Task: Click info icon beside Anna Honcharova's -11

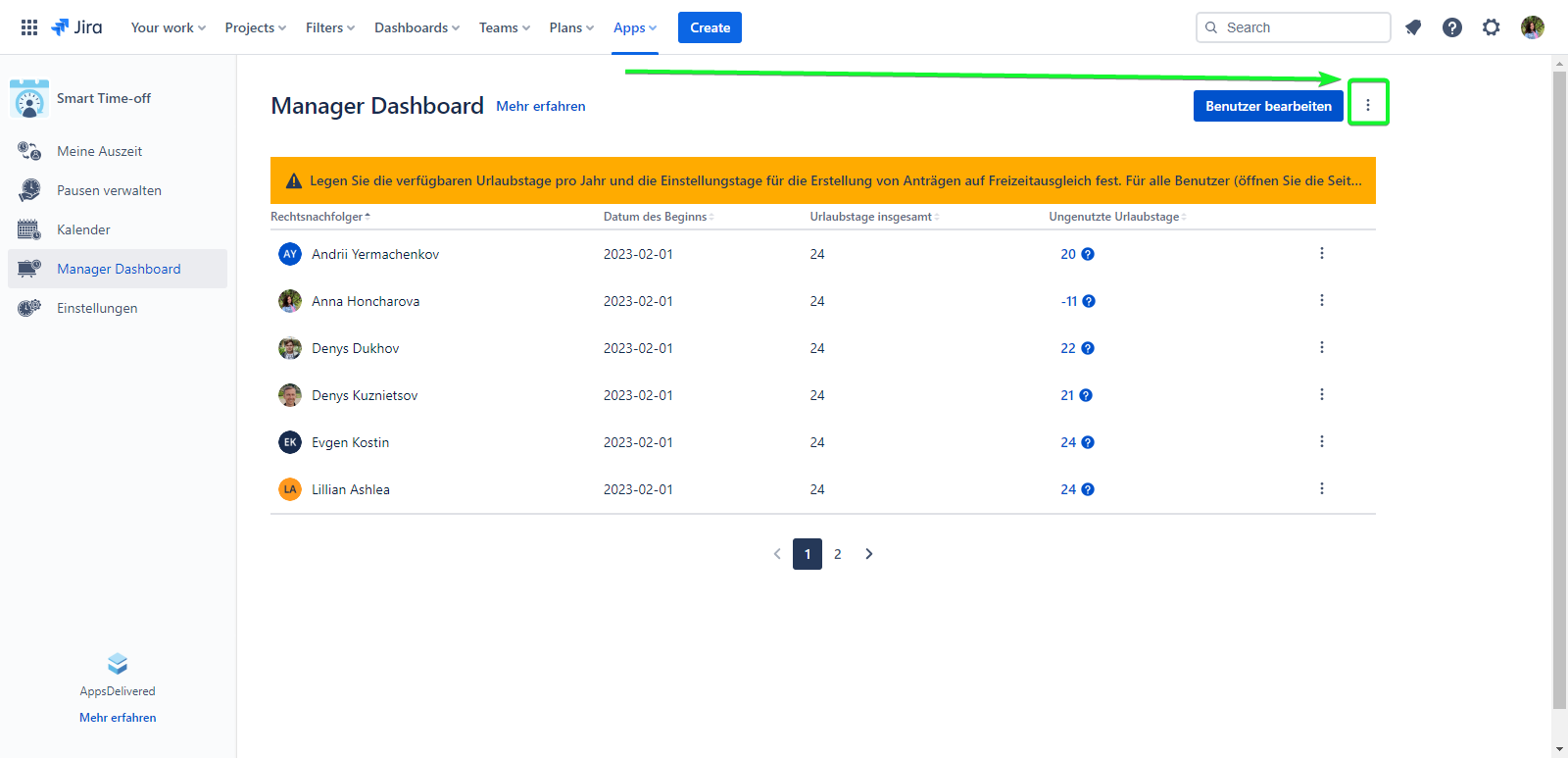Action: click(1089, 301)
